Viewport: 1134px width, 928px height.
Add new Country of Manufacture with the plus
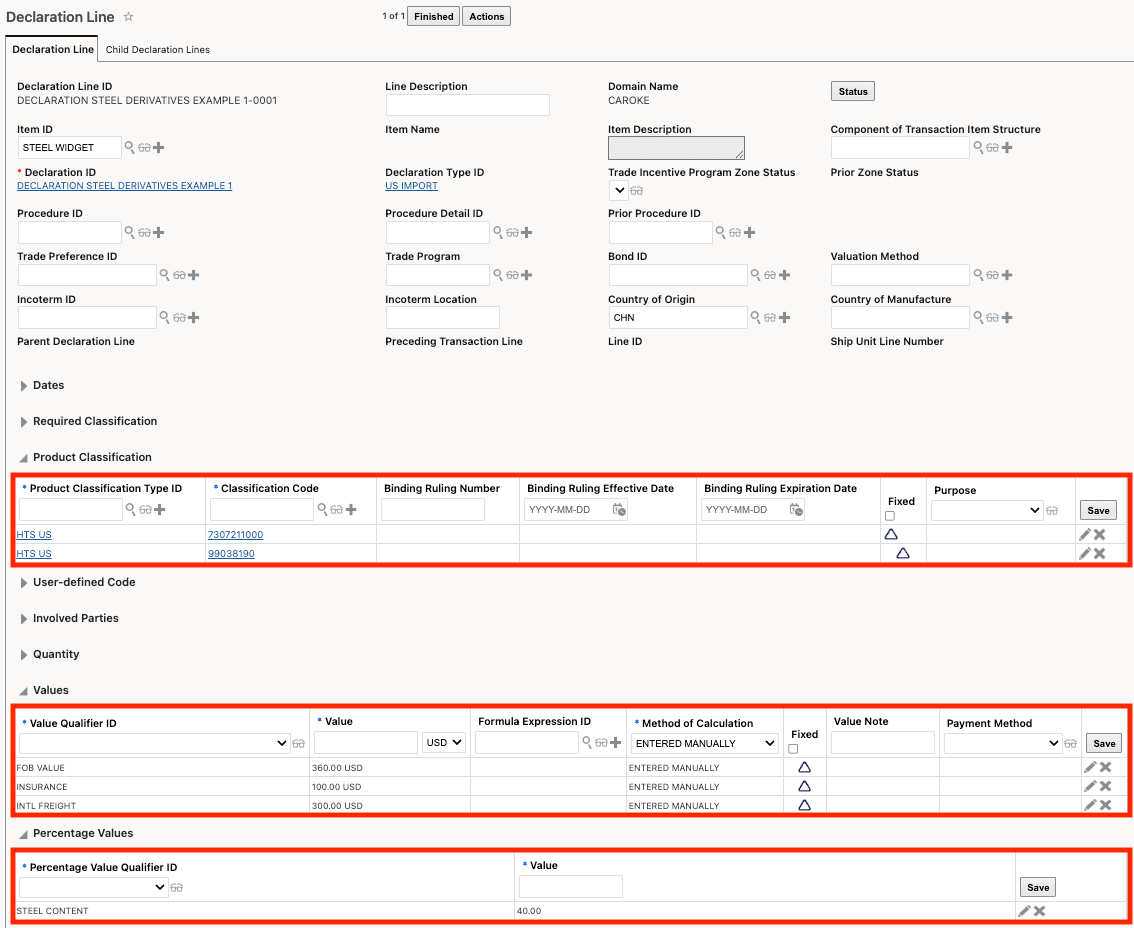1007,318
